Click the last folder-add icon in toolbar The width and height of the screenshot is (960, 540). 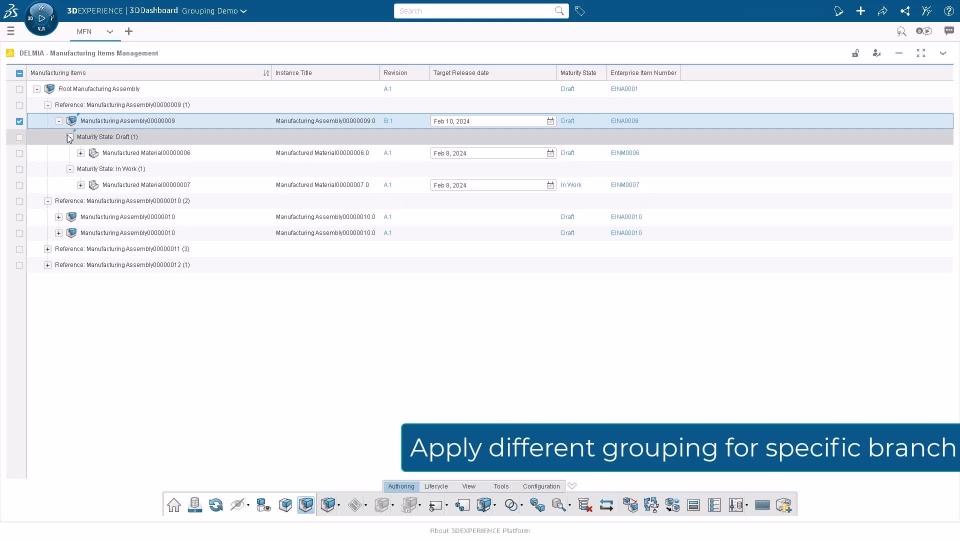click(x=784, y=505)
